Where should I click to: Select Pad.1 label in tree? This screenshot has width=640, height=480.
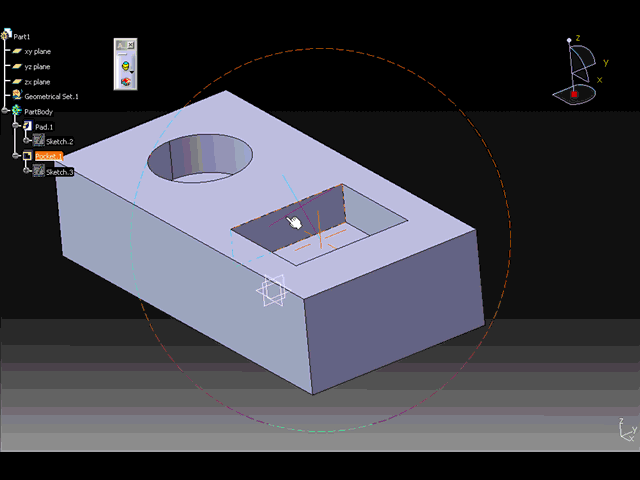44,127
